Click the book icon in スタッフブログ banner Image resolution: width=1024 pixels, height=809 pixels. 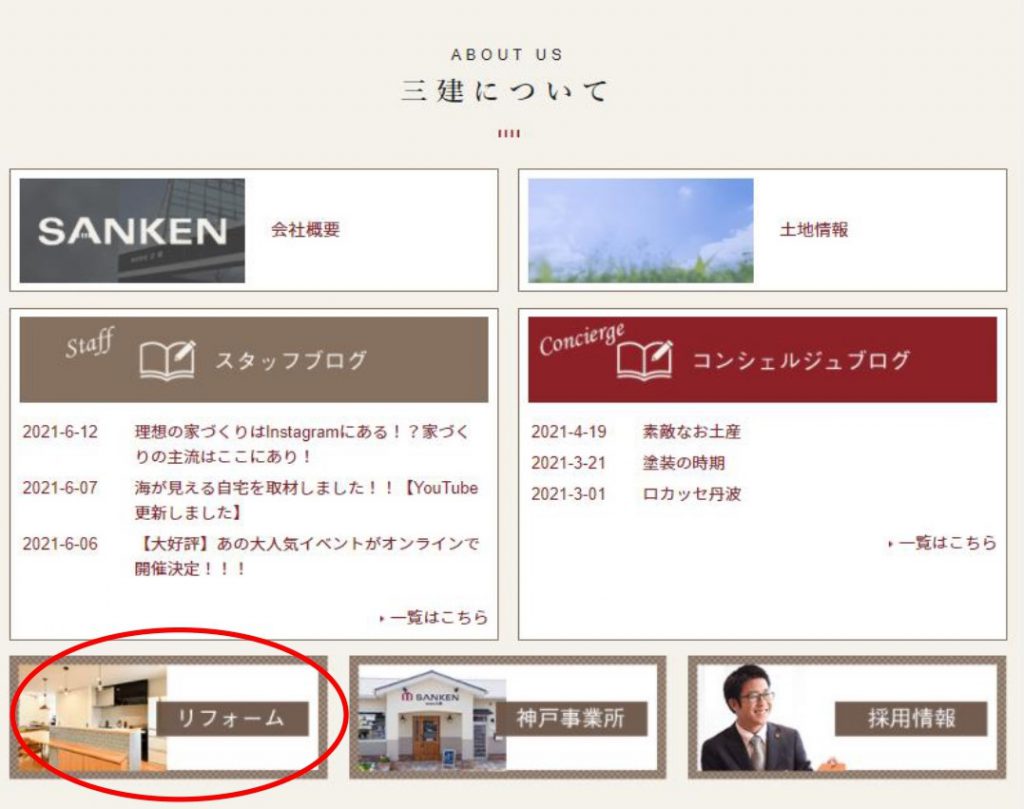click(167, 361)
